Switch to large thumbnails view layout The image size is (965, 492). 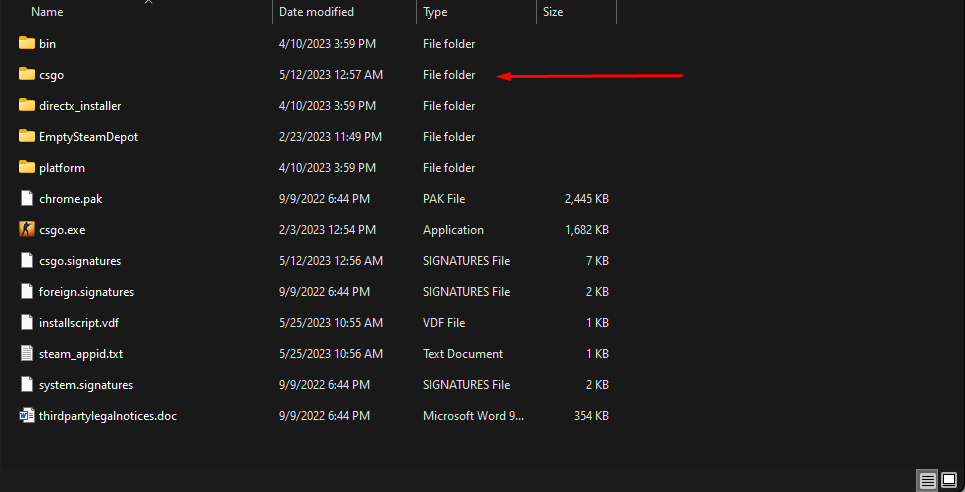click(949, 481)
